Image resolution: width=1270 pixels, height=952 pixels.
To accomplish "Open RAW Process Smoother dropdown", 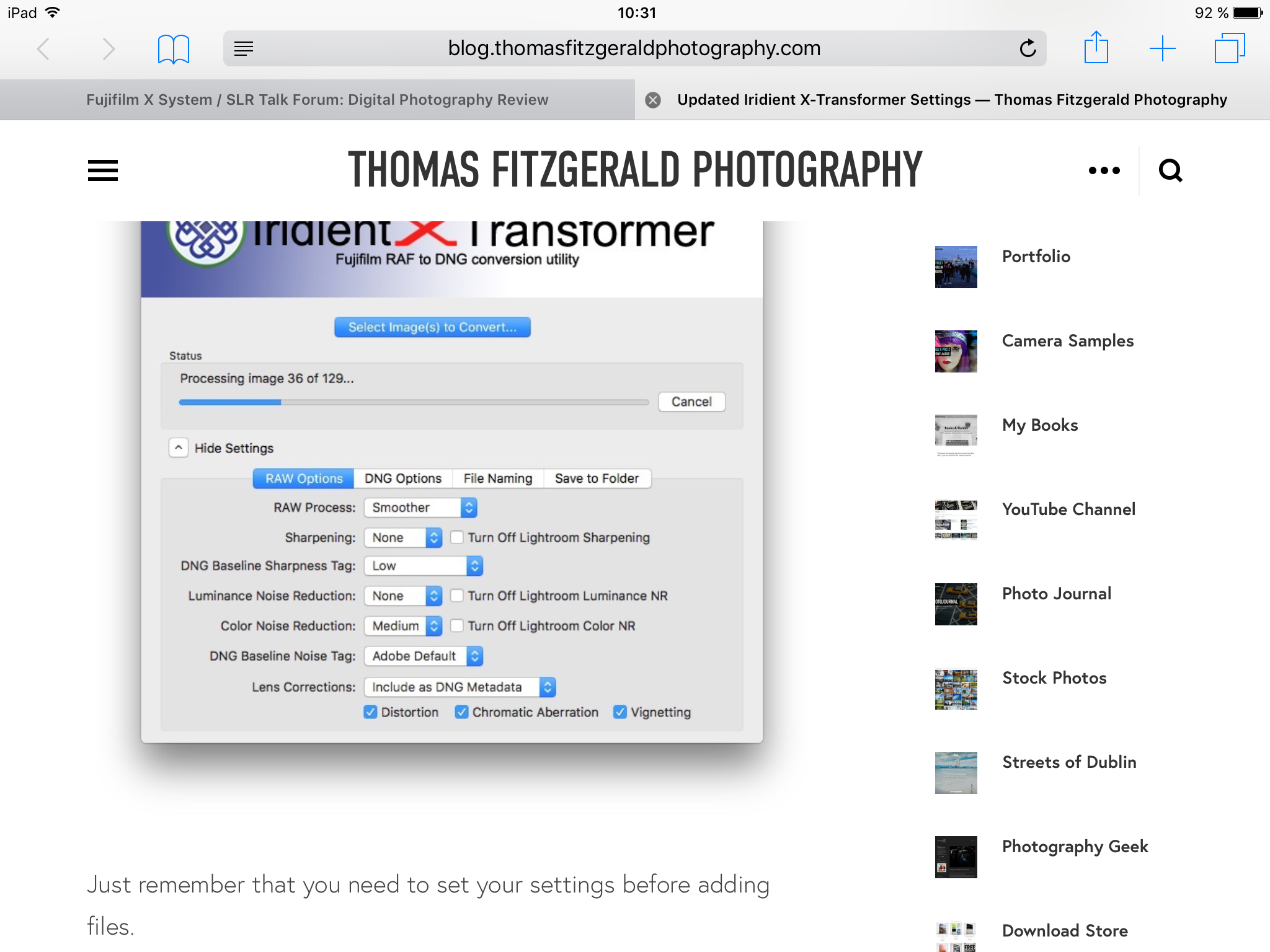I will [420, 508].
